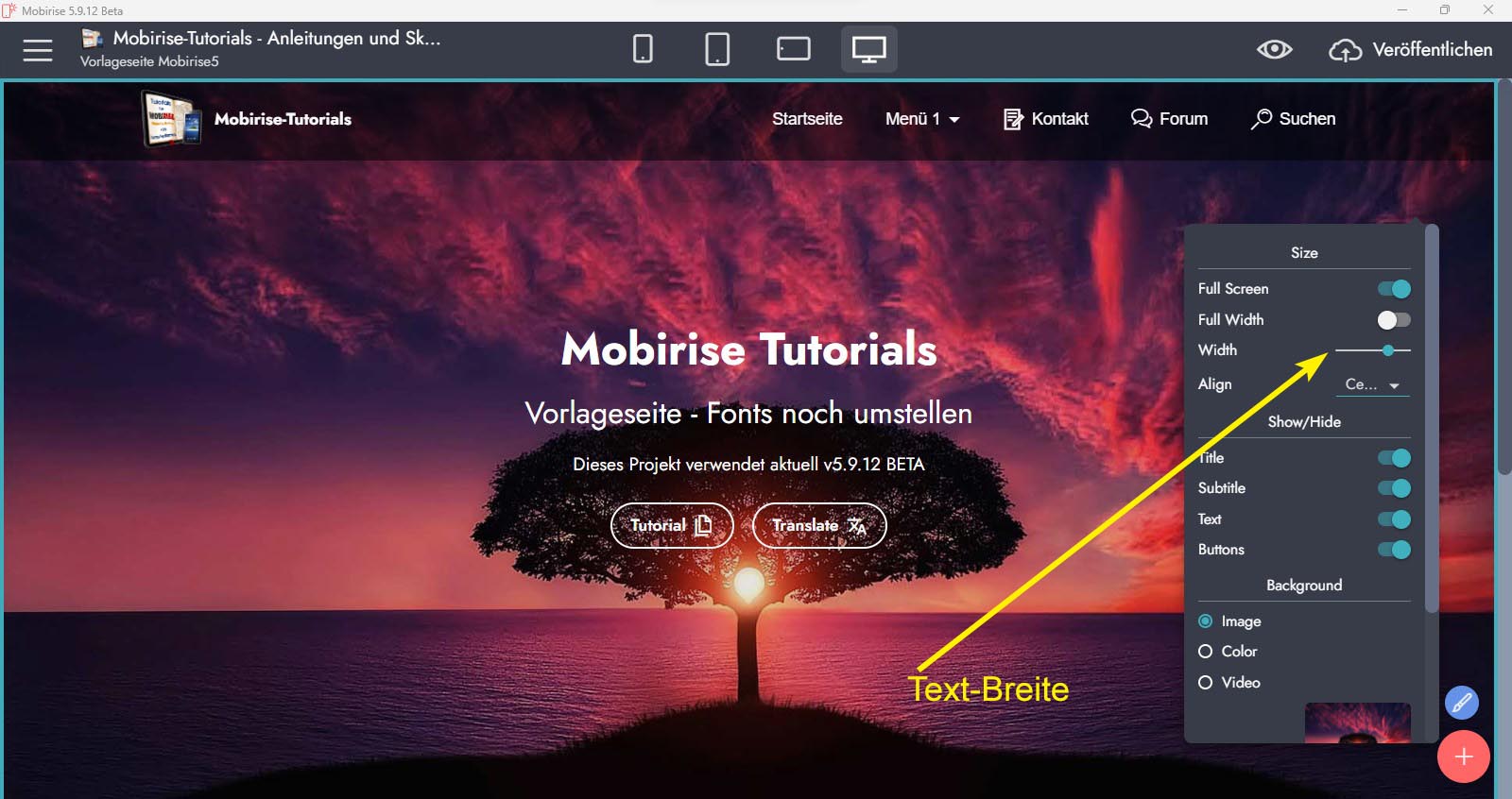Select the Color background option
Viewport: 1512px width, 799px height.
[x=1206, y=652]
